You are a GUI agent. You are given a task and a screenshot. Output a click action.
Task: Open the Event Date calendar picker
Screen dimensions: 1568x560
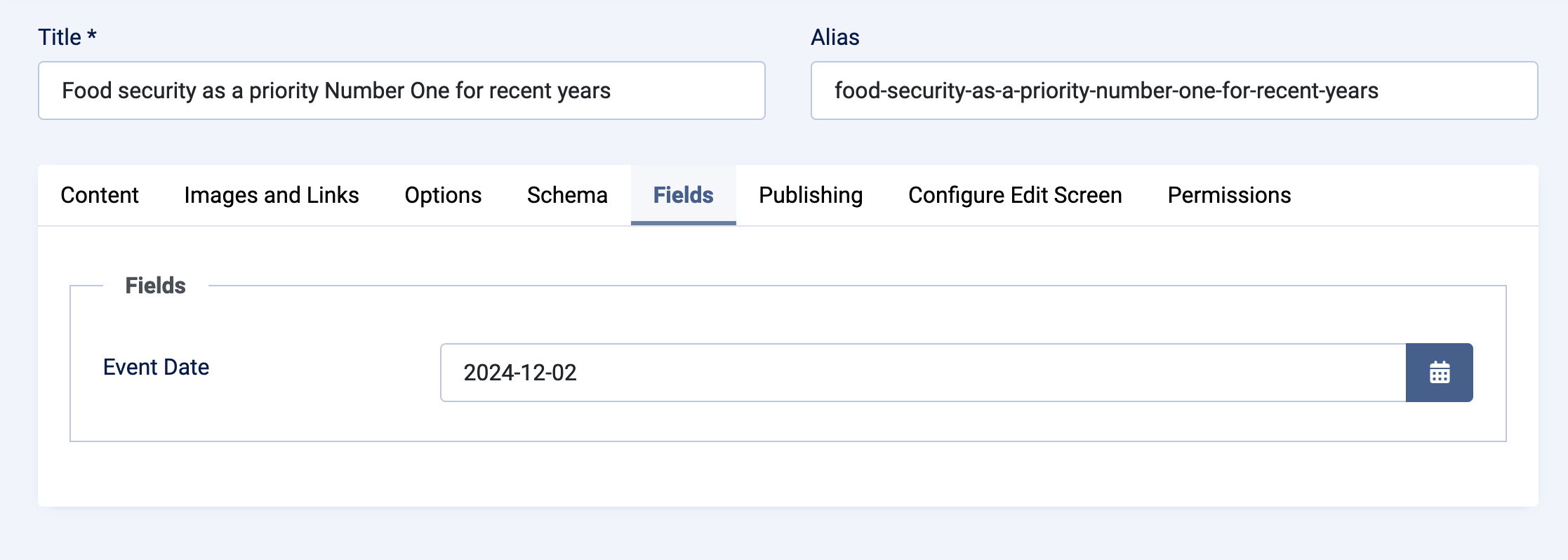(x=1439, y=373)
